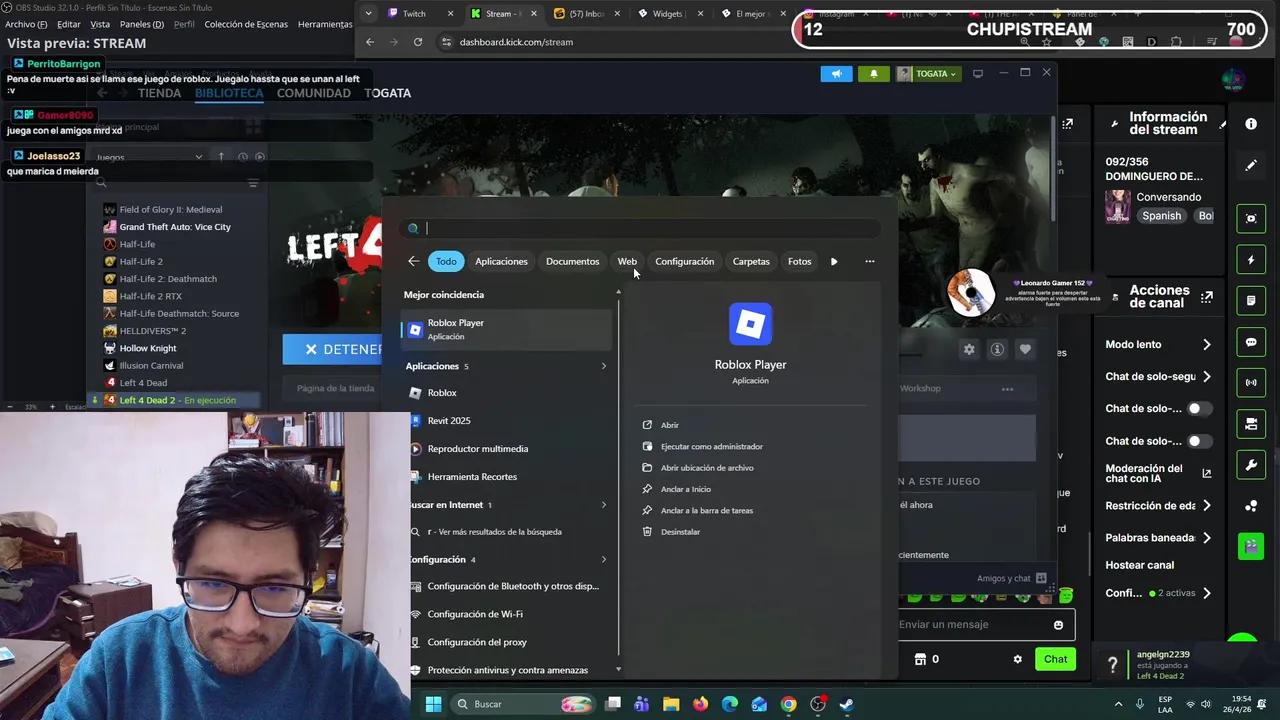The height and width of the screenshot is (720, 1280).
Task: Toggle second Chat de solo switch
Action: pyautogui.click(x=1199, y=441)
